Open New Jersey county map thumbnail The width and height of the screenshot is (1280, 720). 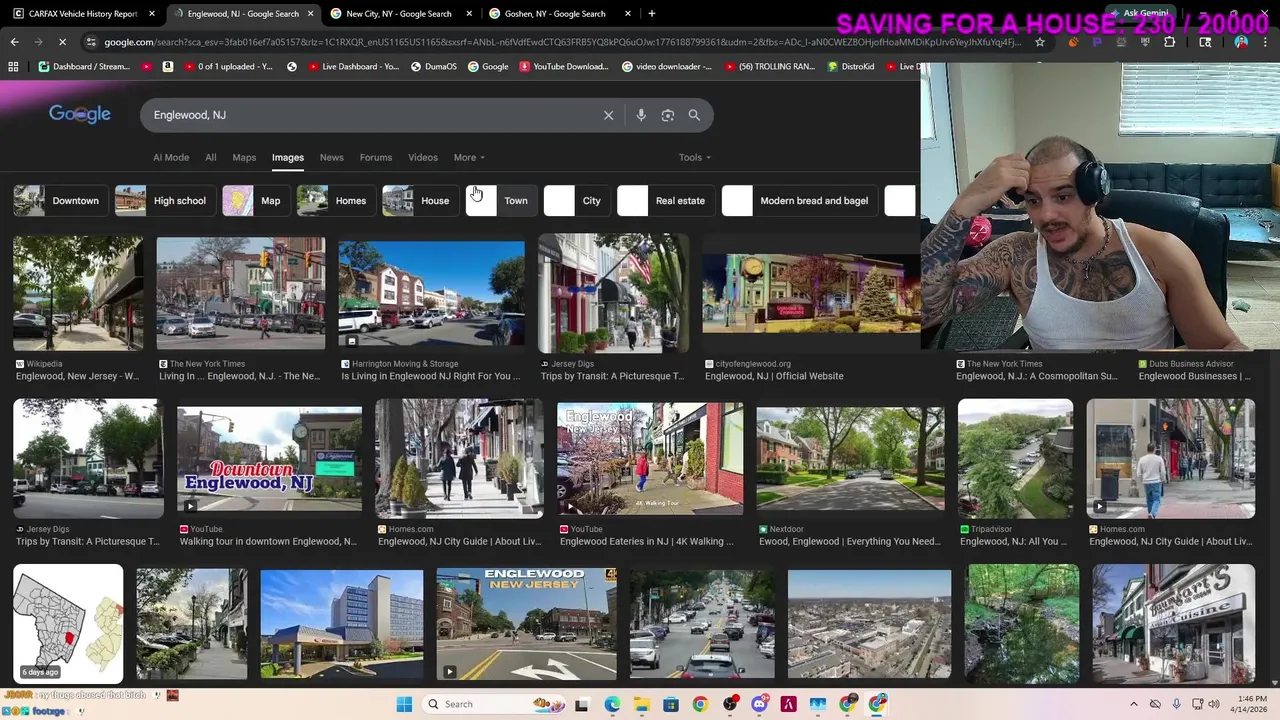click(68, 623)
